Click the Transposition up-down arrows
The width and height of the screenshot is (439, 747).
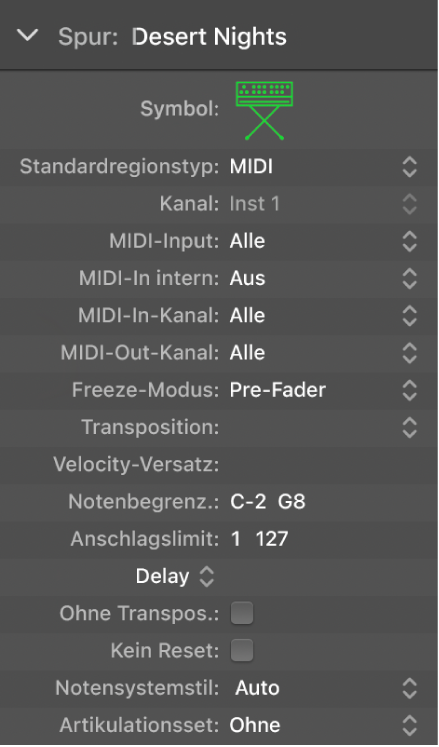tap(409, 427)
